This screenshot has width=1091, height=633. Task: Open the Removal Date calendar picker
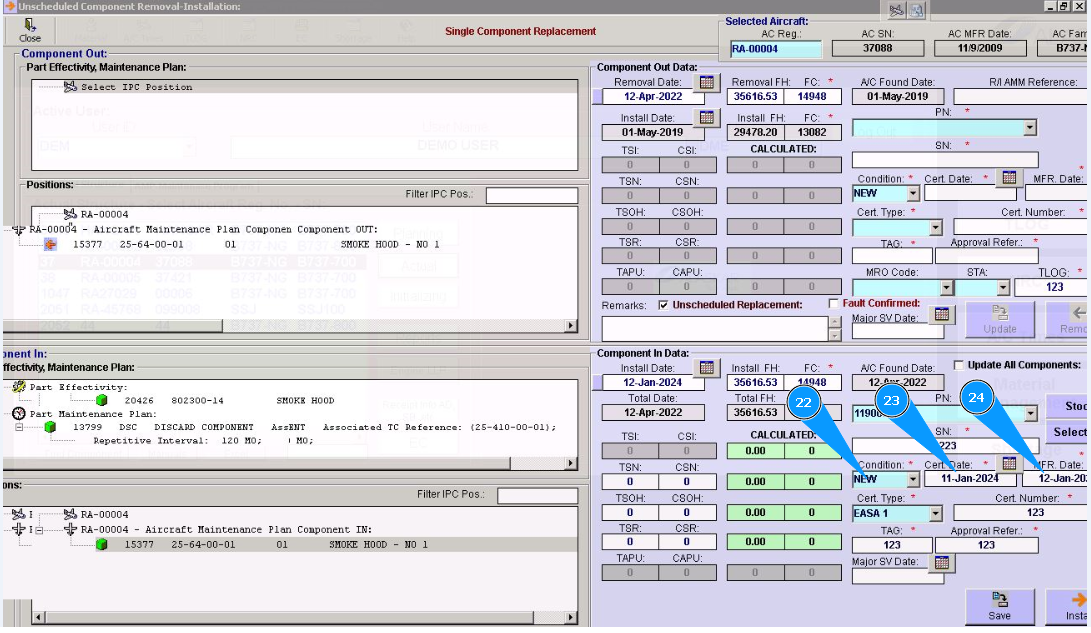pos(707,82)
